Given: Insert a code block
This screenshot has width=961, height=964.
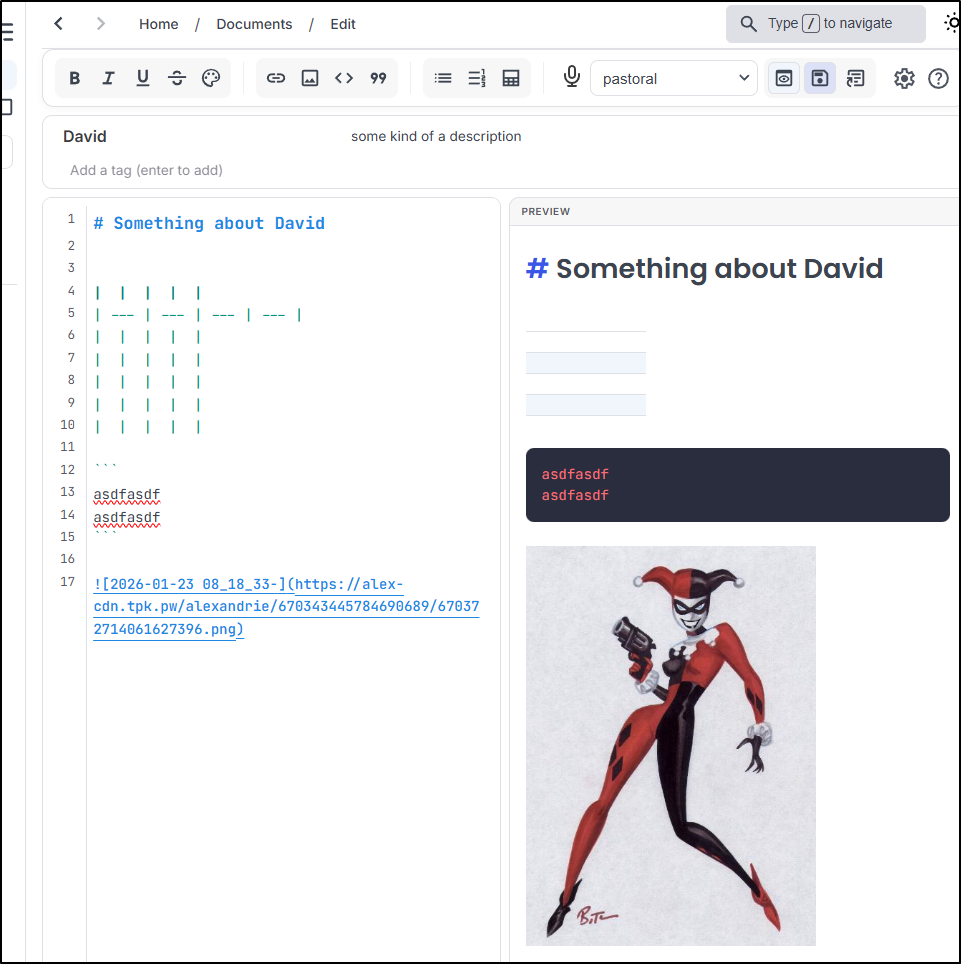Looking at the screenshot, I should [x=344, y=78].
